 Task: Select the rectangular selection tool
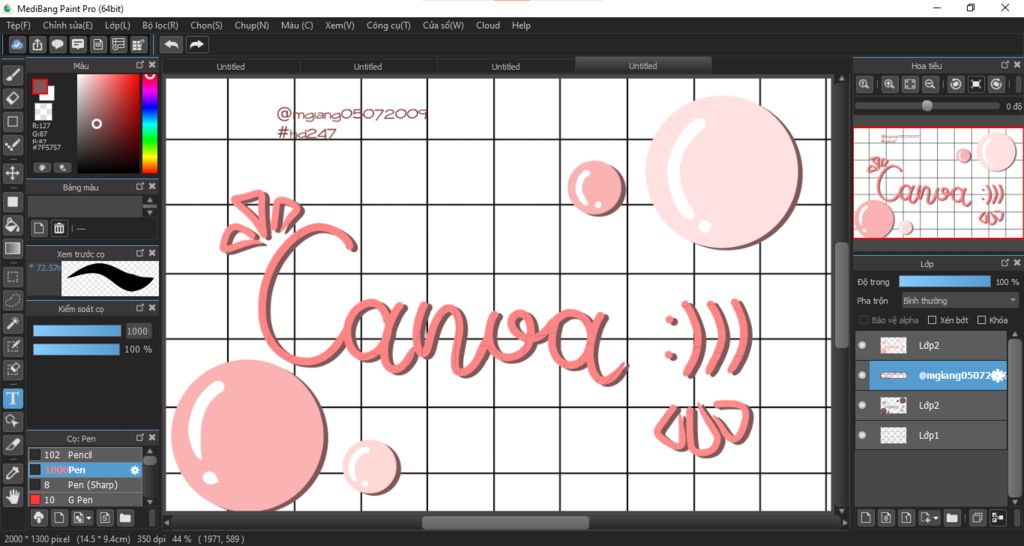coord(12,277)
